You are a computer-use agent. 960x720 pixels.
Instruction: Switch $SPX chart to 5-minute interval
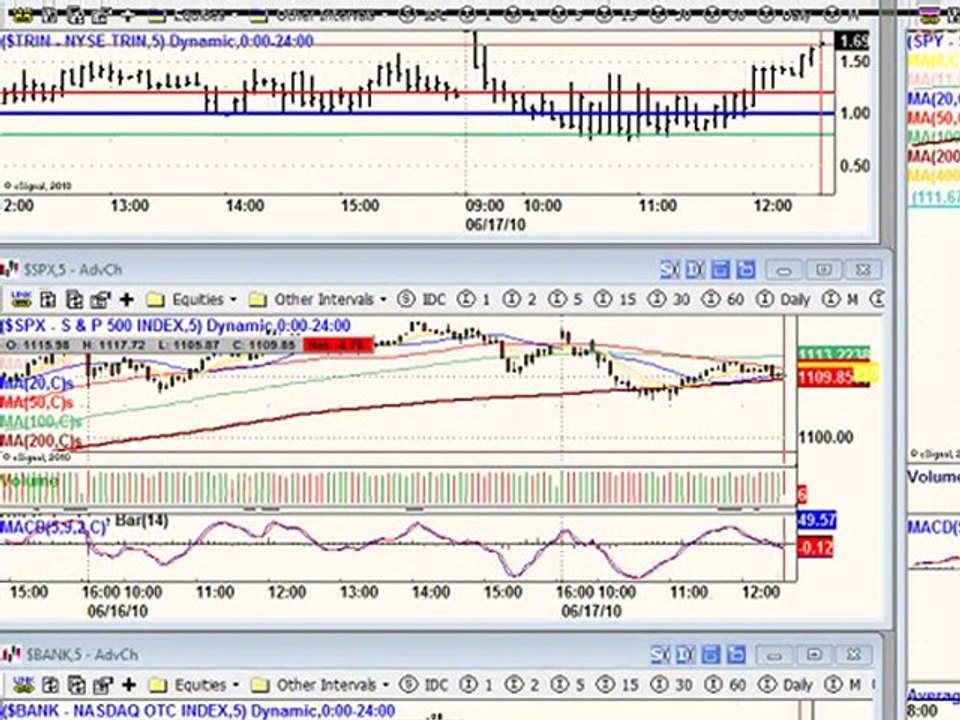pyautogui.click(x=565, y=299)
